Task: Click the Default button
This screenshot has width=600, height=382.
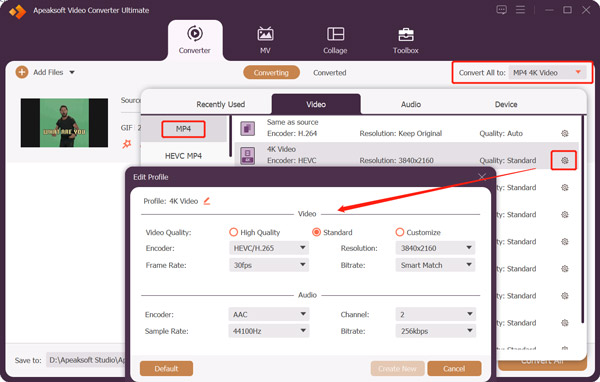Action: pyautogui.click(x=166, y=369)
